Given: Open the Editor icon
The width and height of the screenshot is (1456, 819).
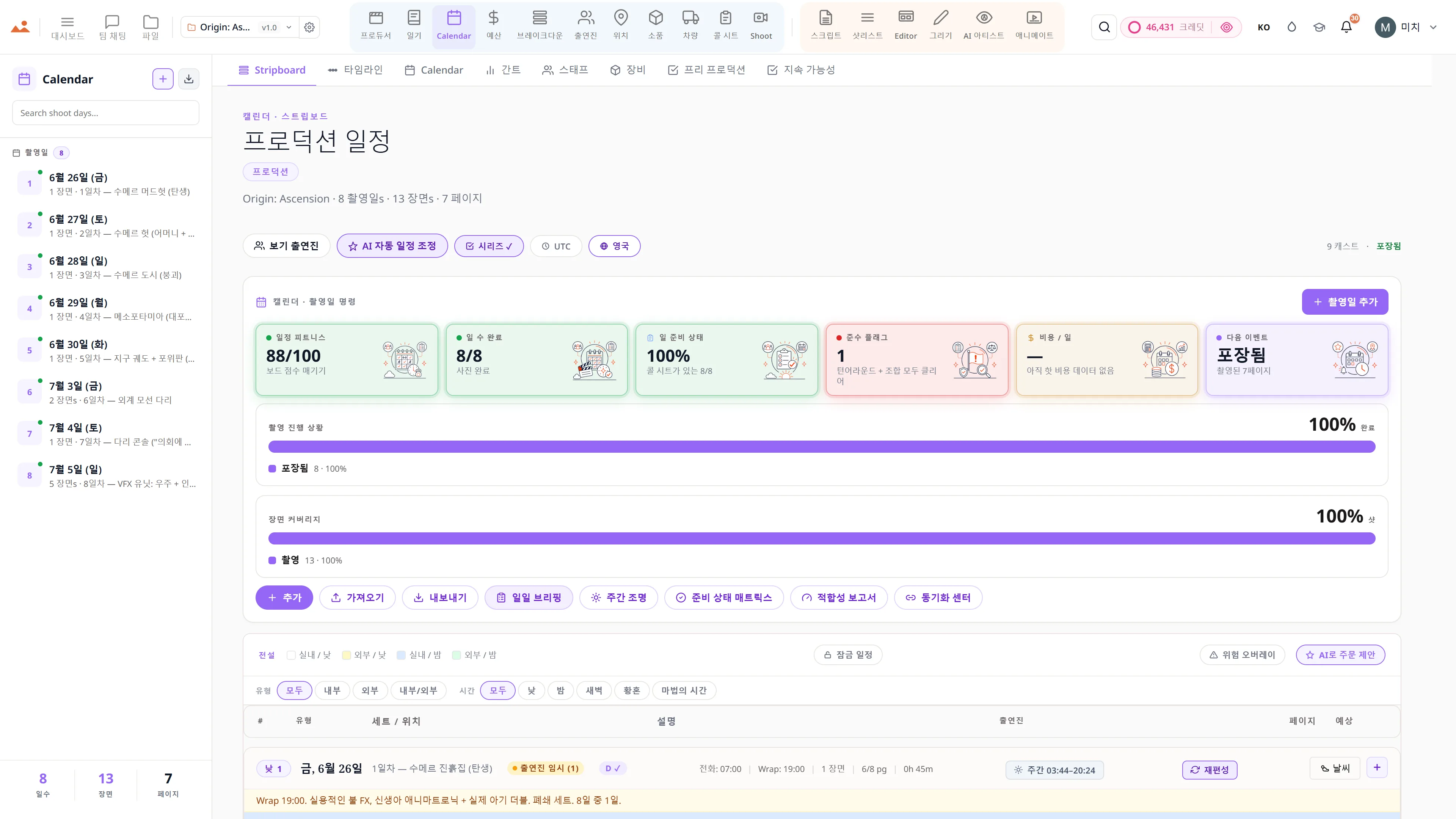Looking at the screenshot, I should (905, 26).
